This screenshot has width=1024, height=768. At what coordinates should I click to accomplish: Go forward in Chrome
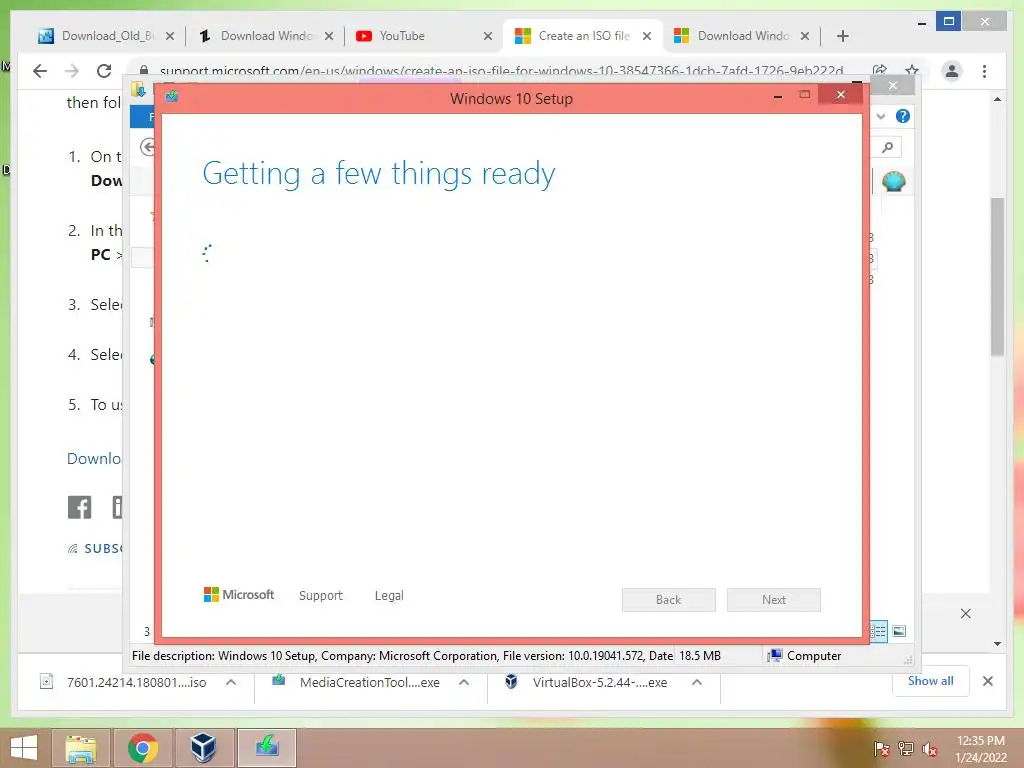click(72, 71)
